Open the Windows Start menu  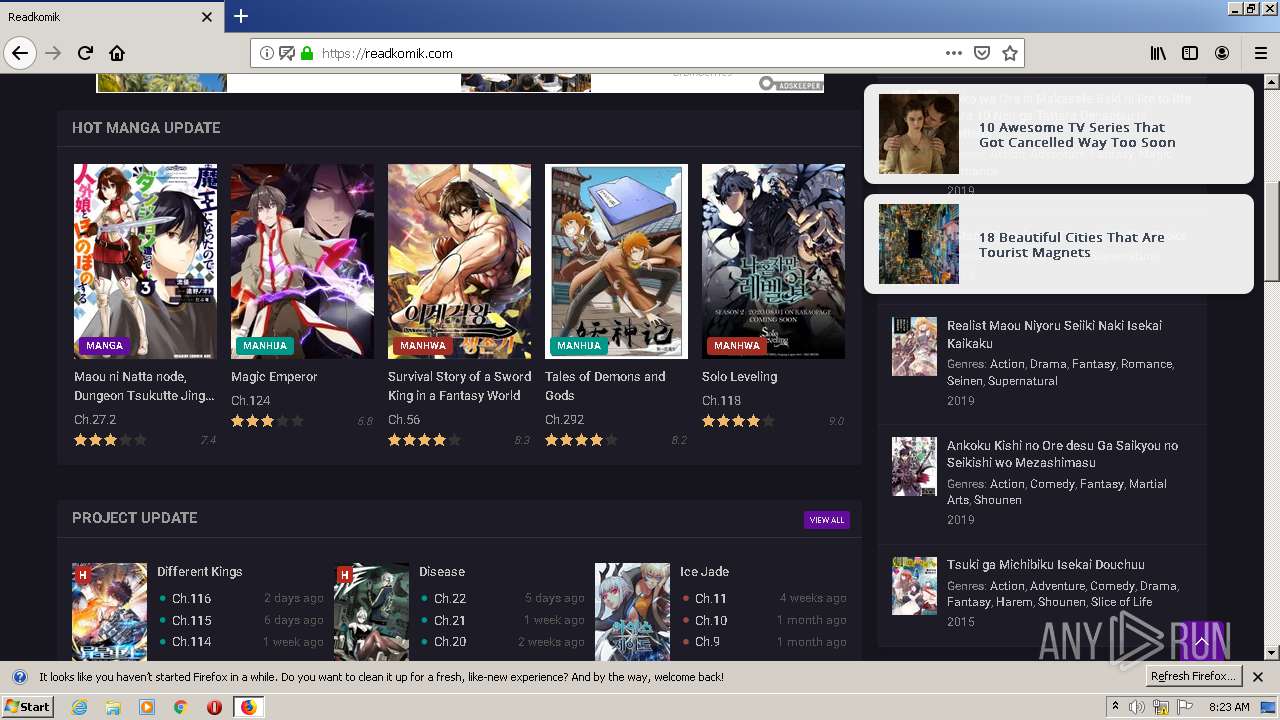(x=28, y=707)
